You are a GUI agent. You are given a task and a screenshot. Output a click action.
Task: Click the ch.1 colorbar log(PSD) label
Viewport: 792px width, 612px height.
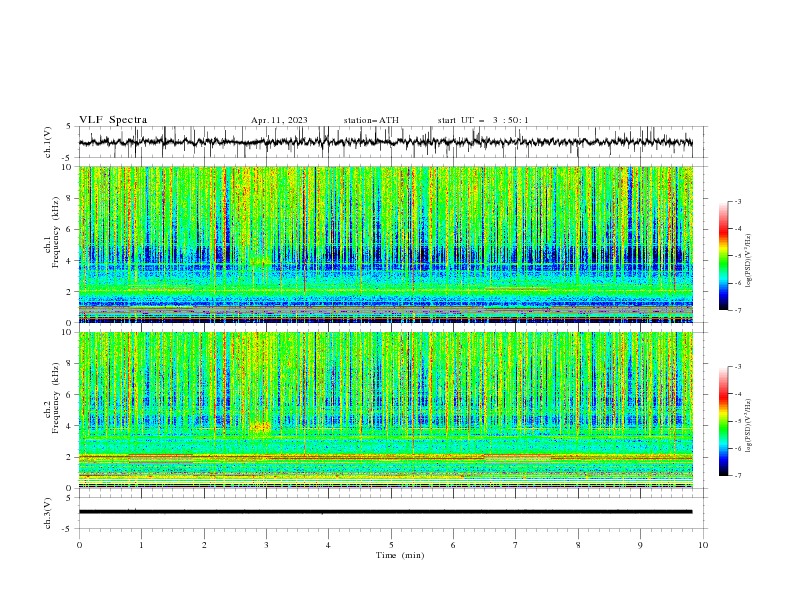[x=748, y=261]
